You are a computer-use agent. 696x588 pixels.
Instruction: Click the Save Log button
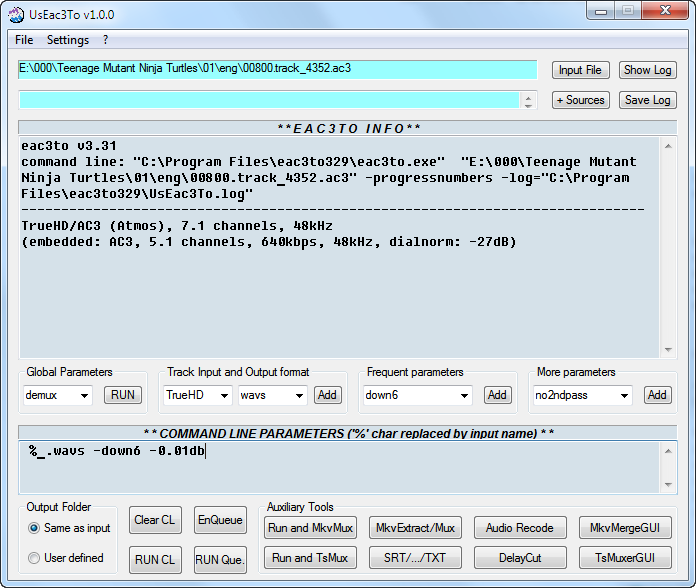[x=648, y=100]
